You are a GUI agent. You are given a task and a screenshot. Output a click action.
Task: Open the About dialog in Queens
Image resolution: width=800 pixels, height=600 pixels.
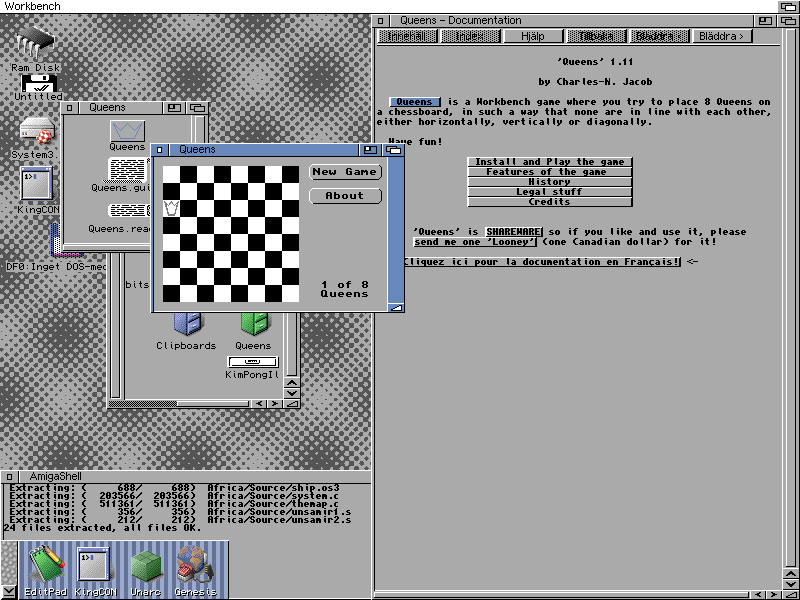[345, 196]
